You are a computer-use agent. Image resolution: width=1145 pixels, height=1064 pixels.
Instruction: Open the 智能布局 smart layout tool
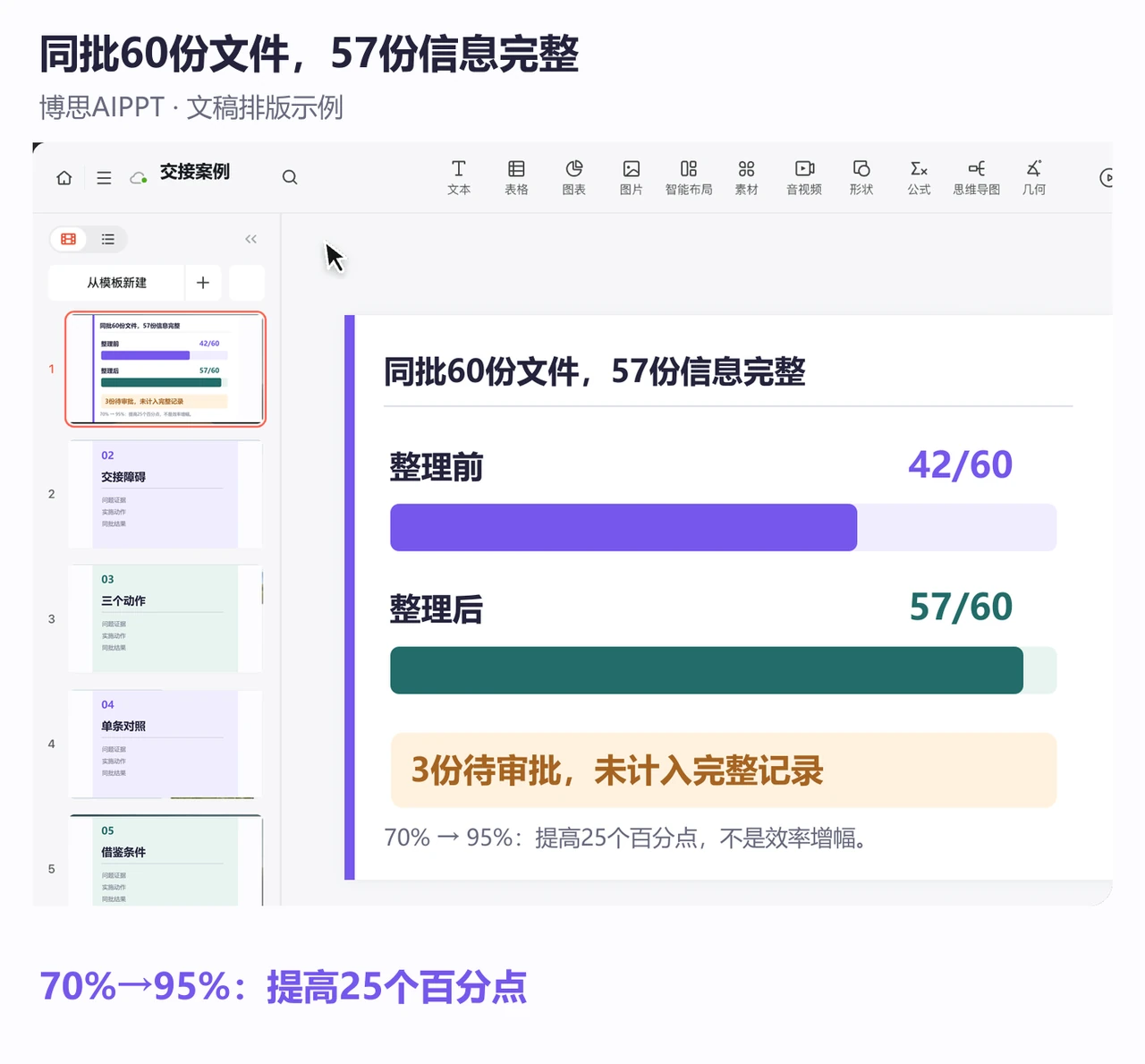point(689,177)
